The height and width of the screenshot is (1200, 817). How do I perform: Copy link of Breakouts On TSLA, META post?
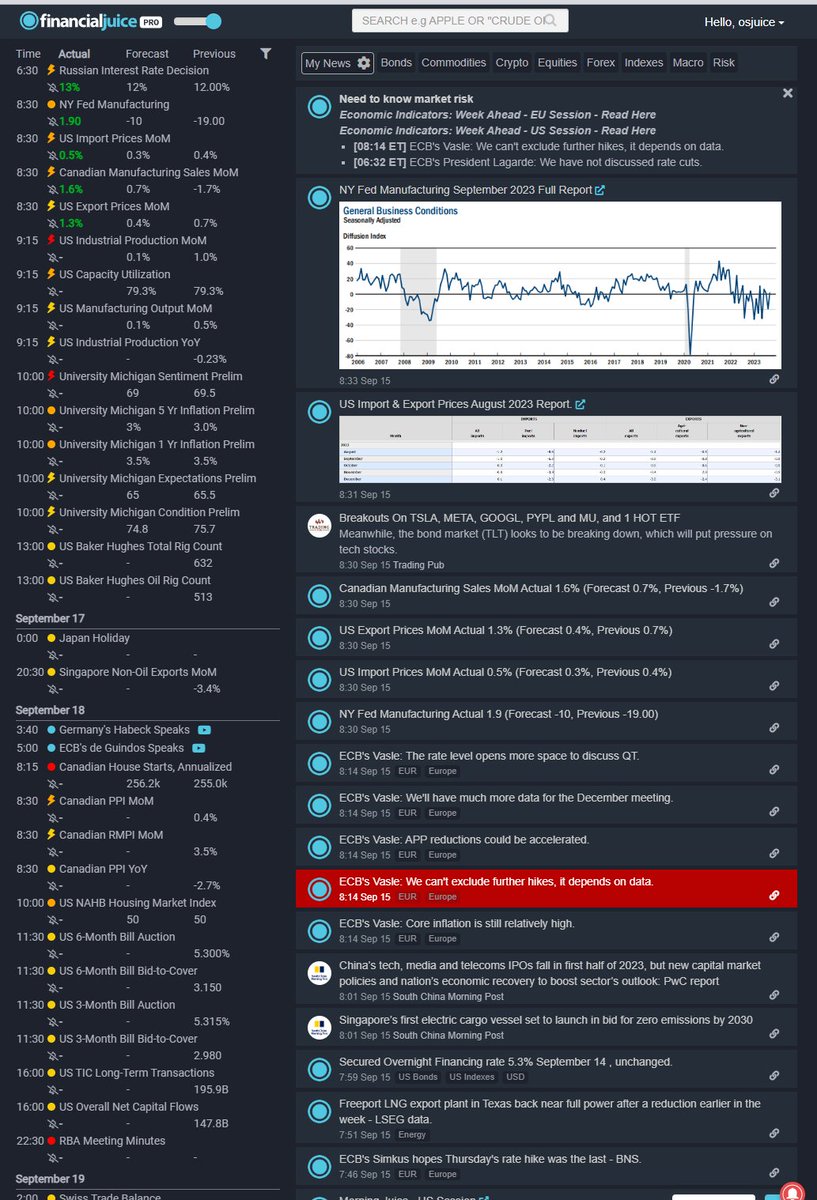coord(774,563)
